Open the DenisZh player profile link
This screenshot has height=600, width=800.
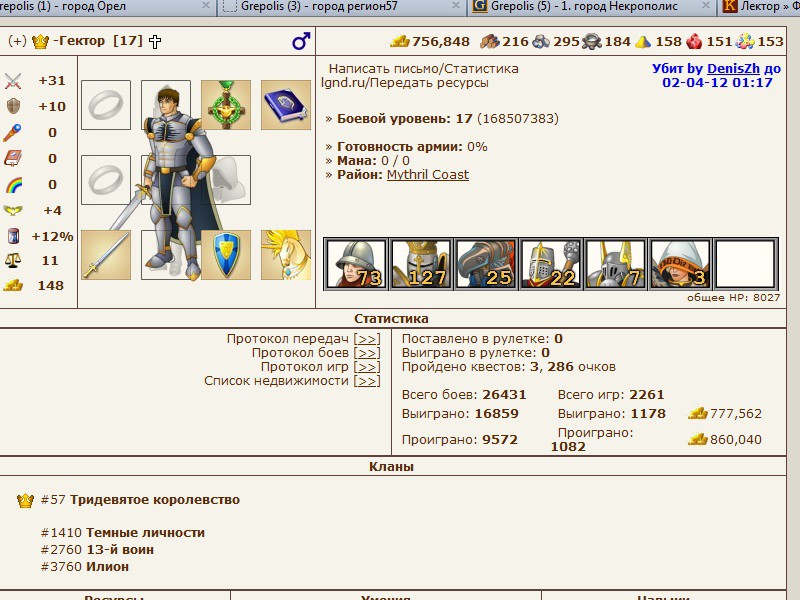point(733,68)
